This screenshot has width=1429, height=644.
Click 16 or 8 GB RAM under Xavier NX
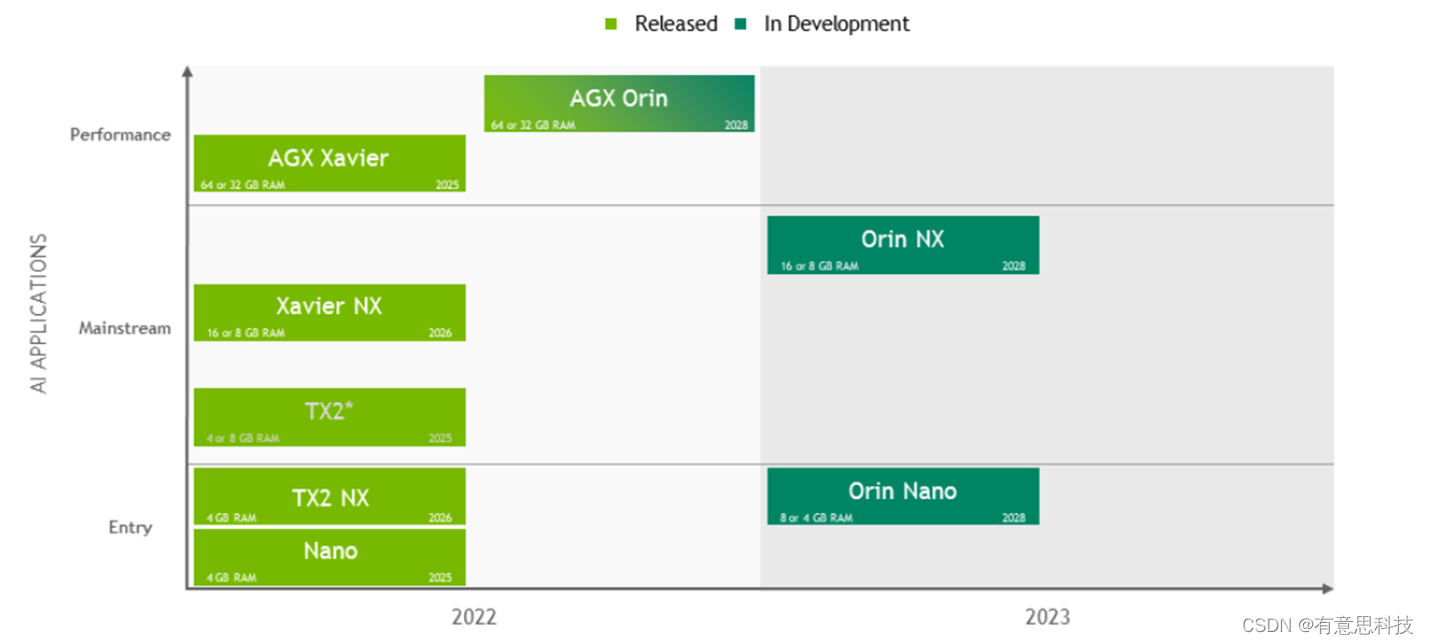[x=246, y=334]
